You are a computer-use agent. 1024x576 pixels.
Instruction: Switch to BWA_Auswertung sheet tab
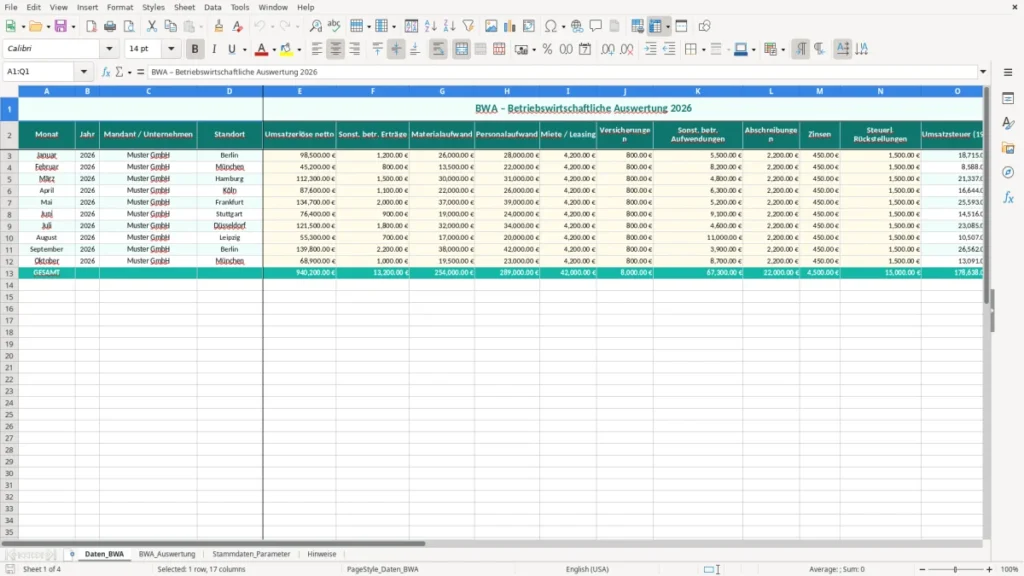[x=167, y=554]
